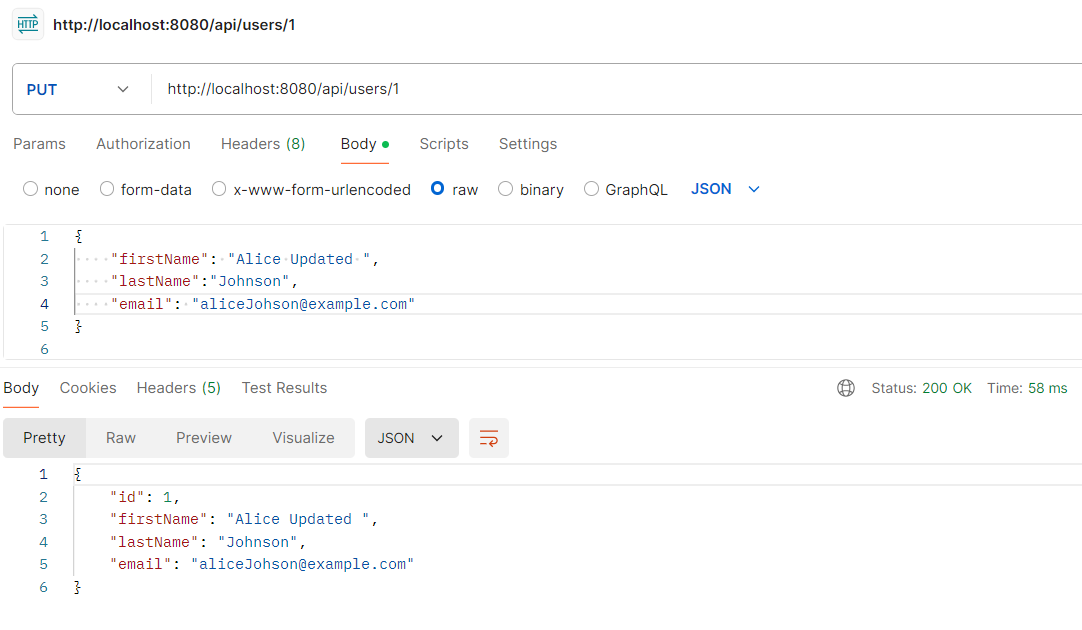Open the PUT method dropdown

[x=80, y=89]
